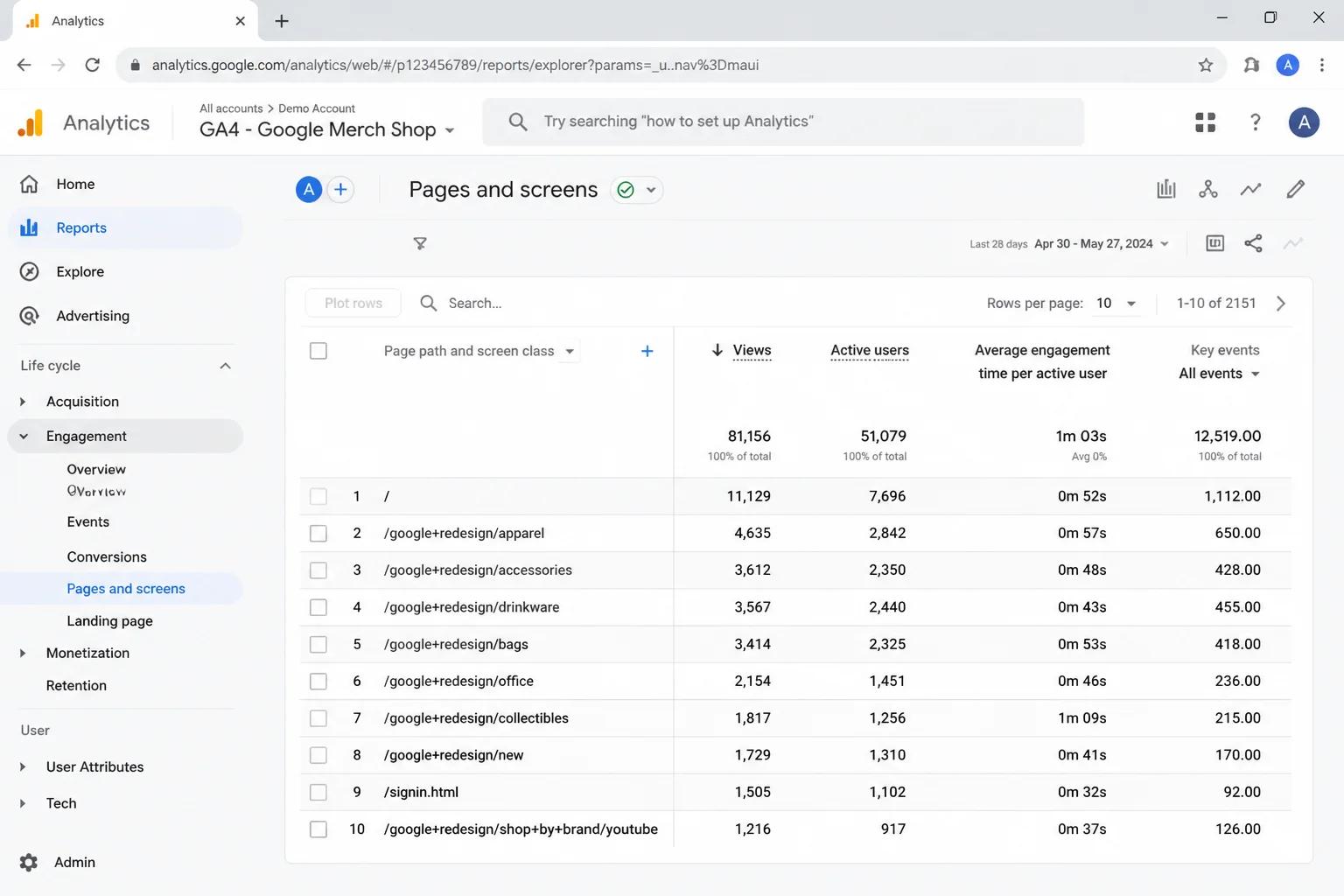The width and height of the screenshot is (1344, 896).
Task: Click the Key events column header
Action: pos(1225,350)
